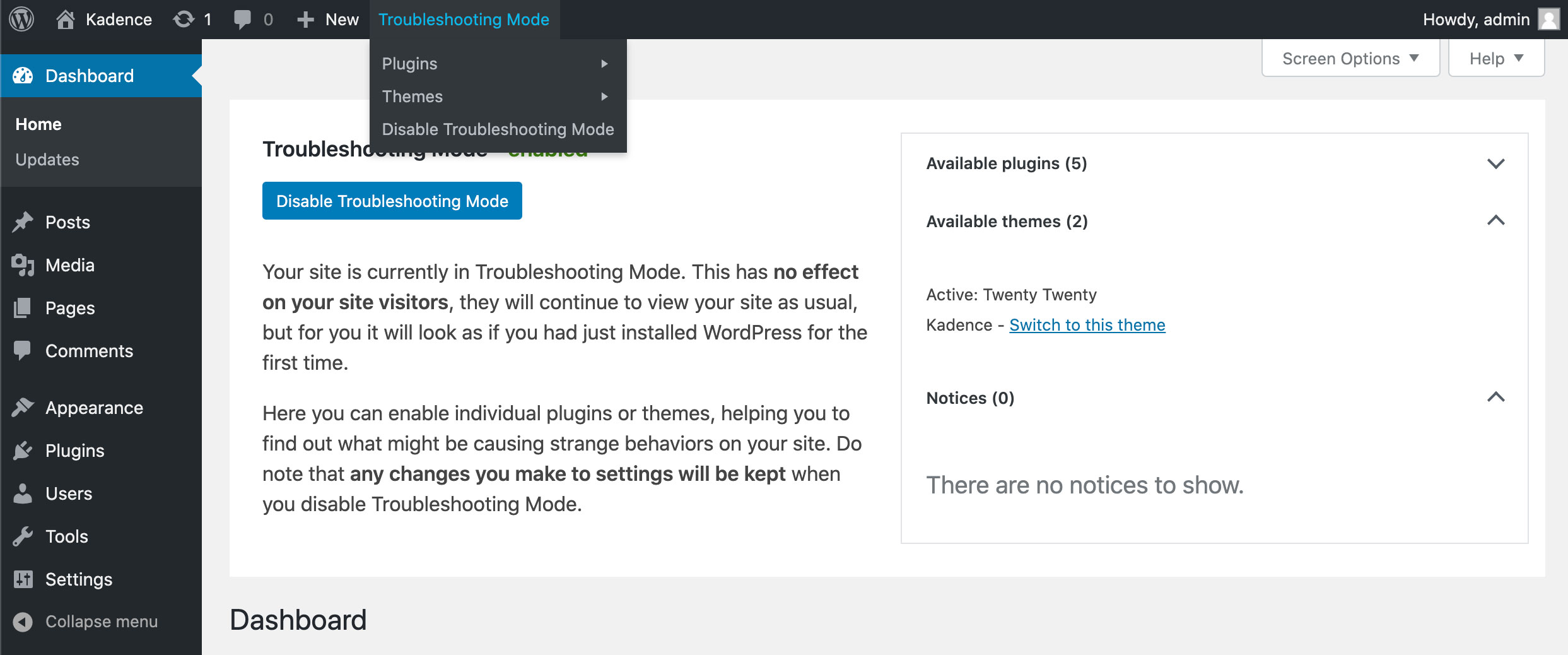Click the large Dashboard page heading
Image resolution: width=1568 pixels, height=655 pixels.
point(298,620)
